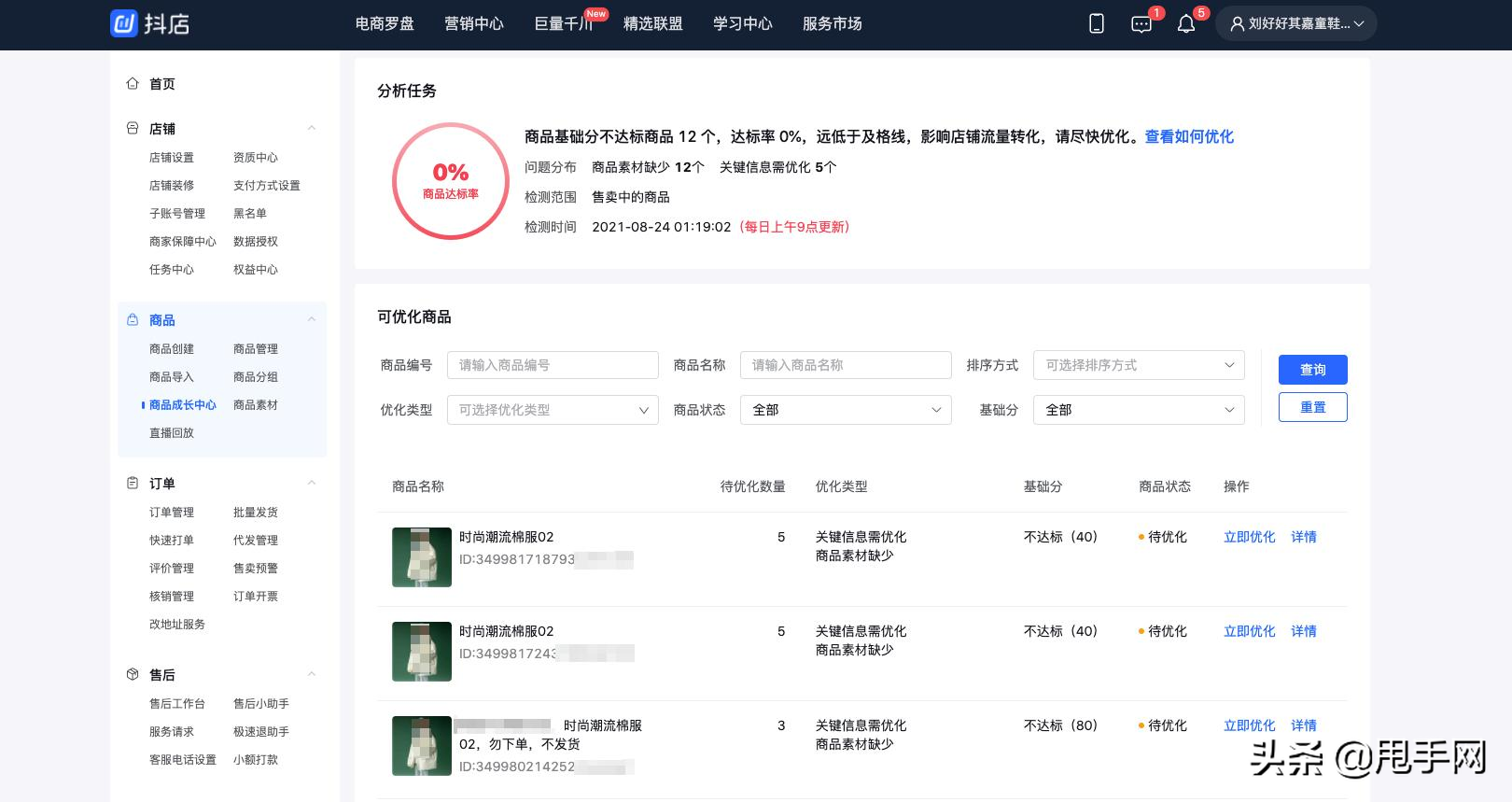Viewport: 1512px width, 802px height.
Task: Click the 首页 home icon
Action: 133,83
